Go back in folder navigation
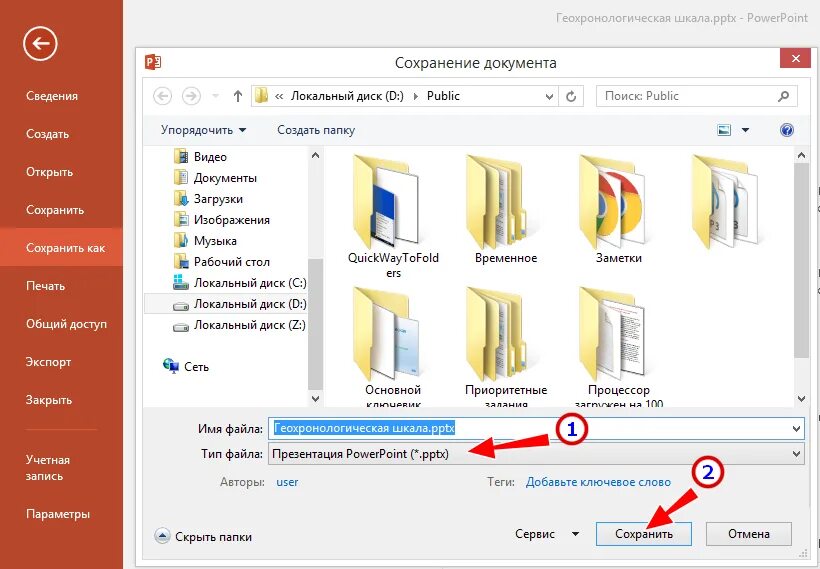Screen dimensions: 820x569 [162, 96]
